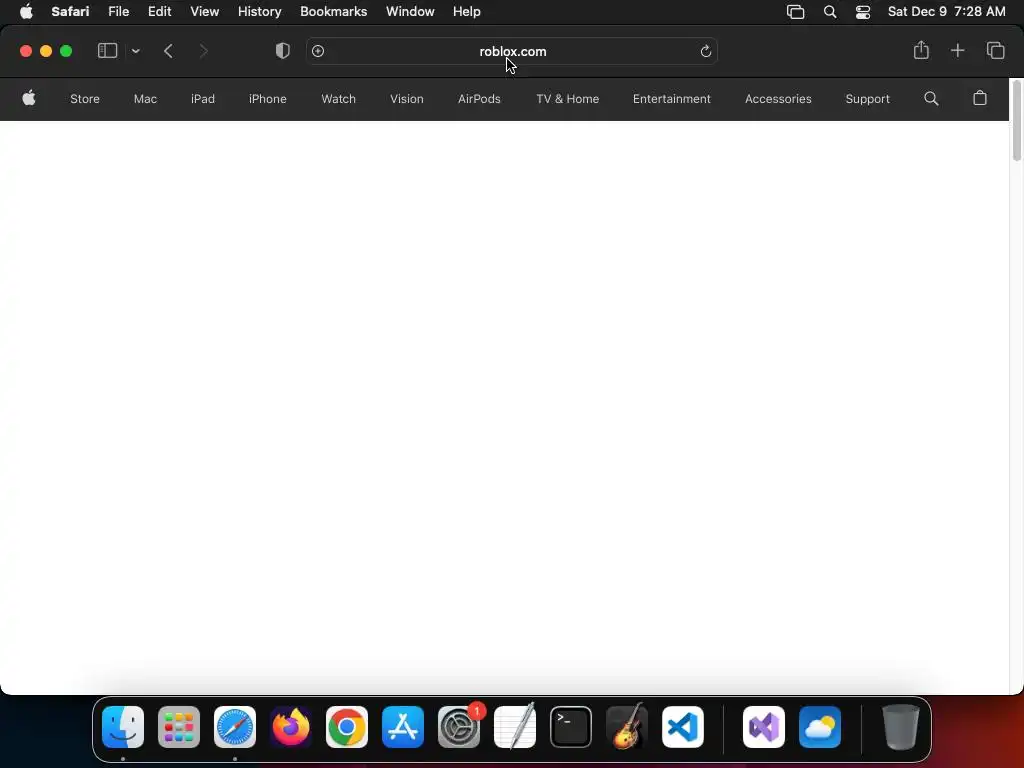Screen dimensions: 1024x768
Task: Open the shopping bag icon
Action: coord(980,98)
